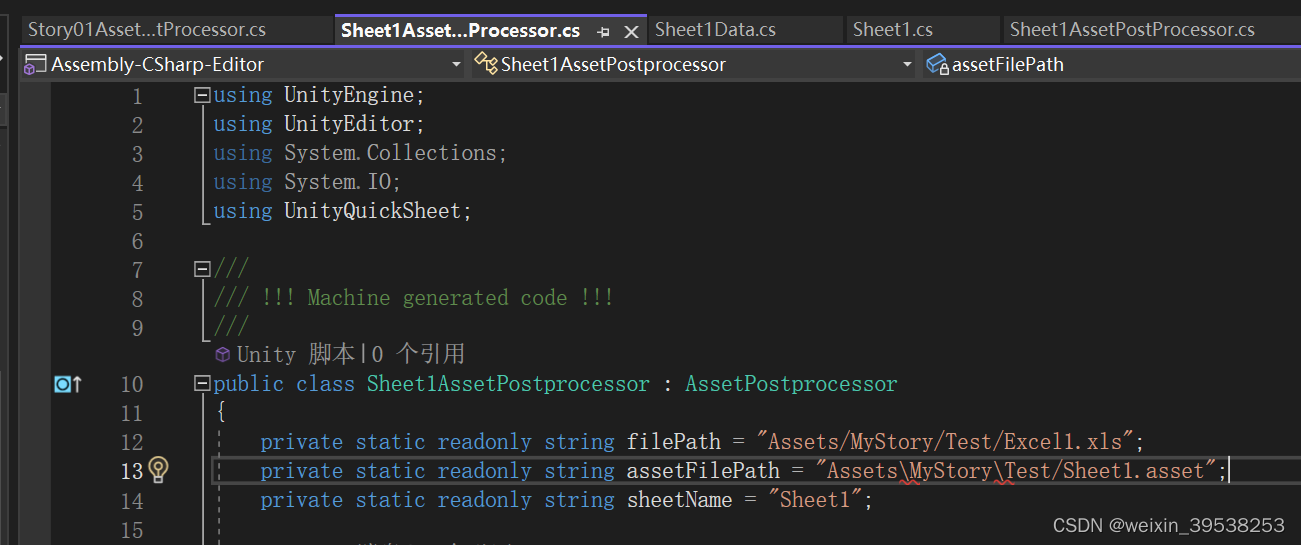Switch to the Sheet1.cs tab

tap(893, 30)
